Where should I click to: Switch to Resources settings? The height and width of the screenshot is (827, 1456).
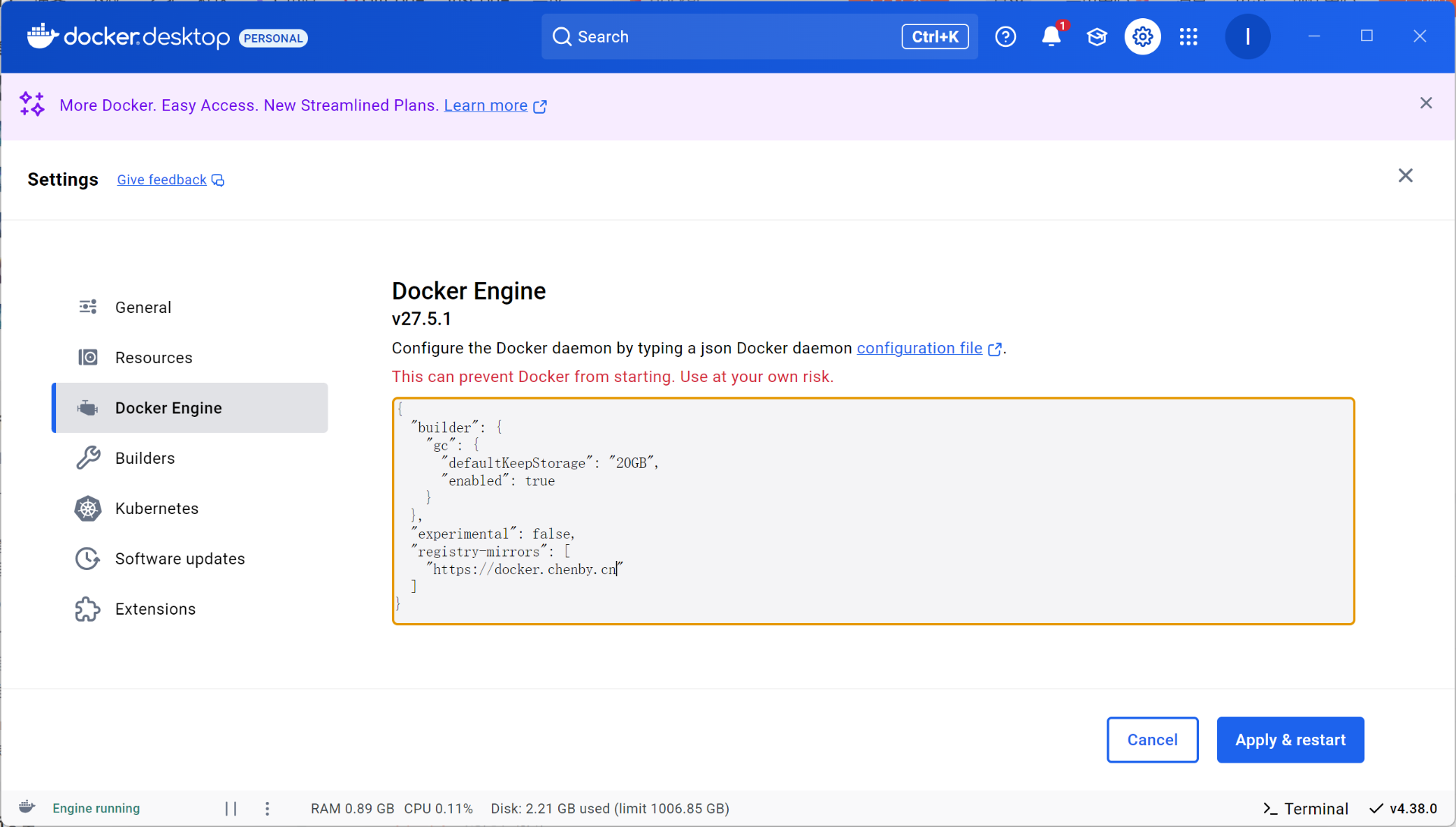[153, 358]
